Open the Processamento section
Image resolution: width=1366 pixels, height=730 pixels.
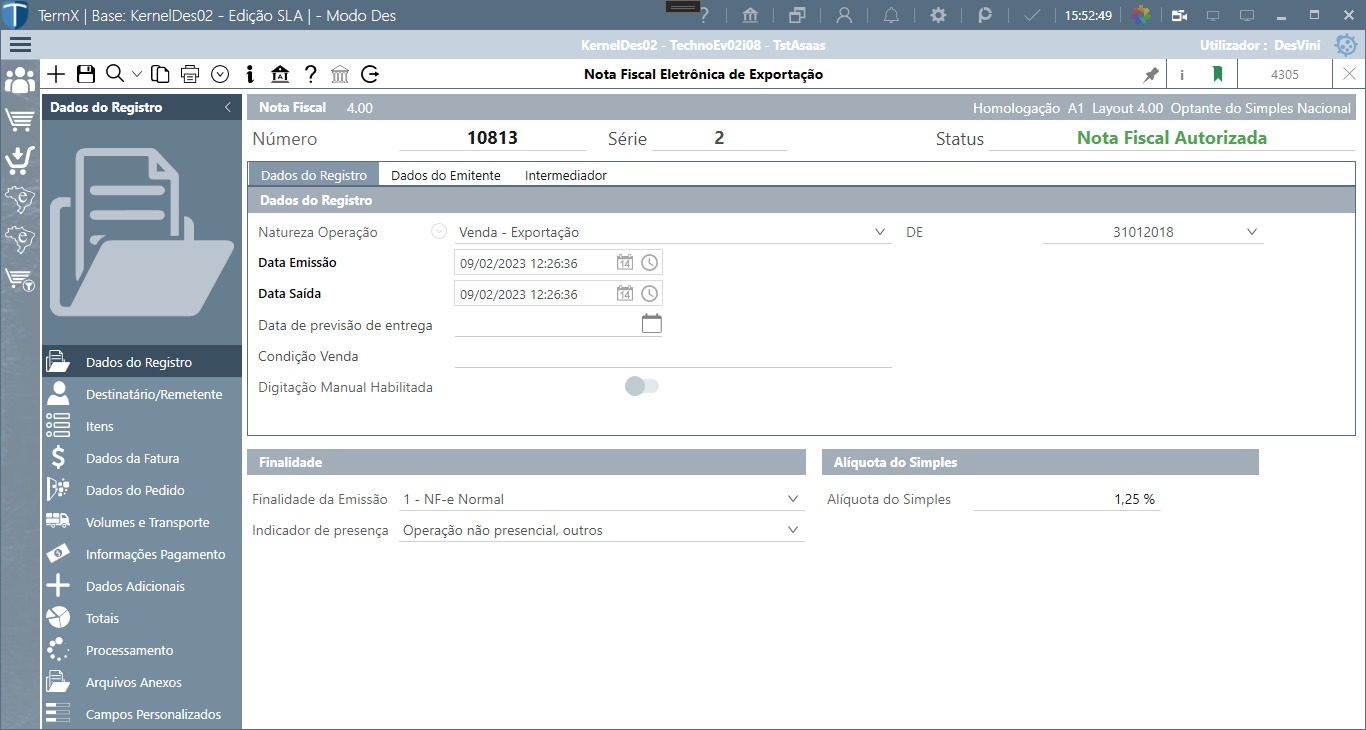pos(142,650)
